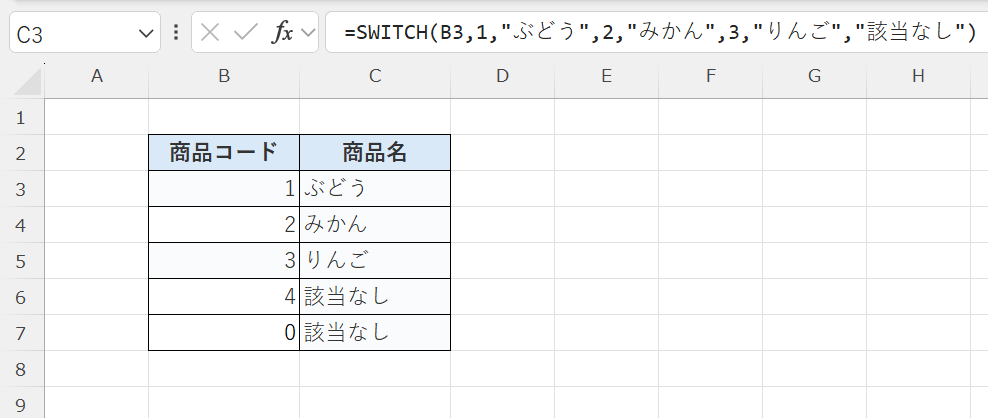The image size is (988, 418).
Task: Click the cell containing りんご
Action: point(374,260)
